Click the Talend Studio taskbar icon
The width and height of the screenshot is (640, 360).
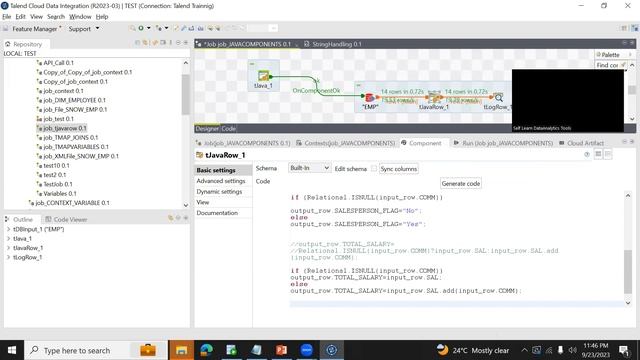click(331, 350)
